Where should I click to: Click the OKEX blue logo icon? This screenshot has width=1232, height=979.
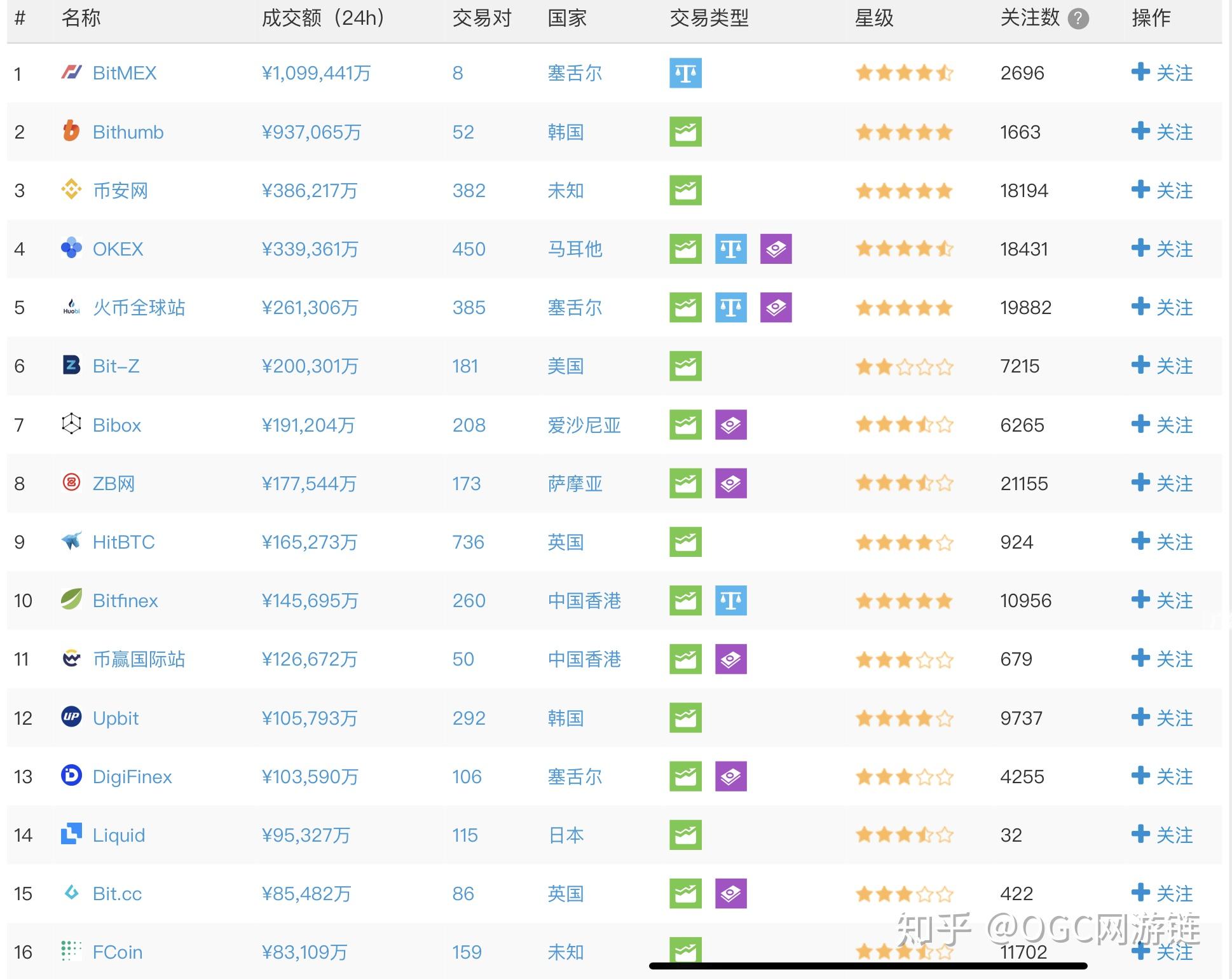[71, 248]
